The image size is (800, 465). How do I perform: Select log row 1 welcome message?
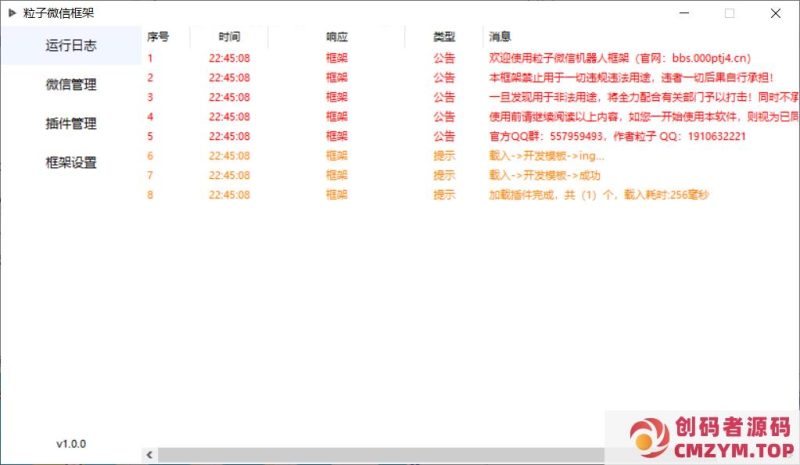coord(619,58)
